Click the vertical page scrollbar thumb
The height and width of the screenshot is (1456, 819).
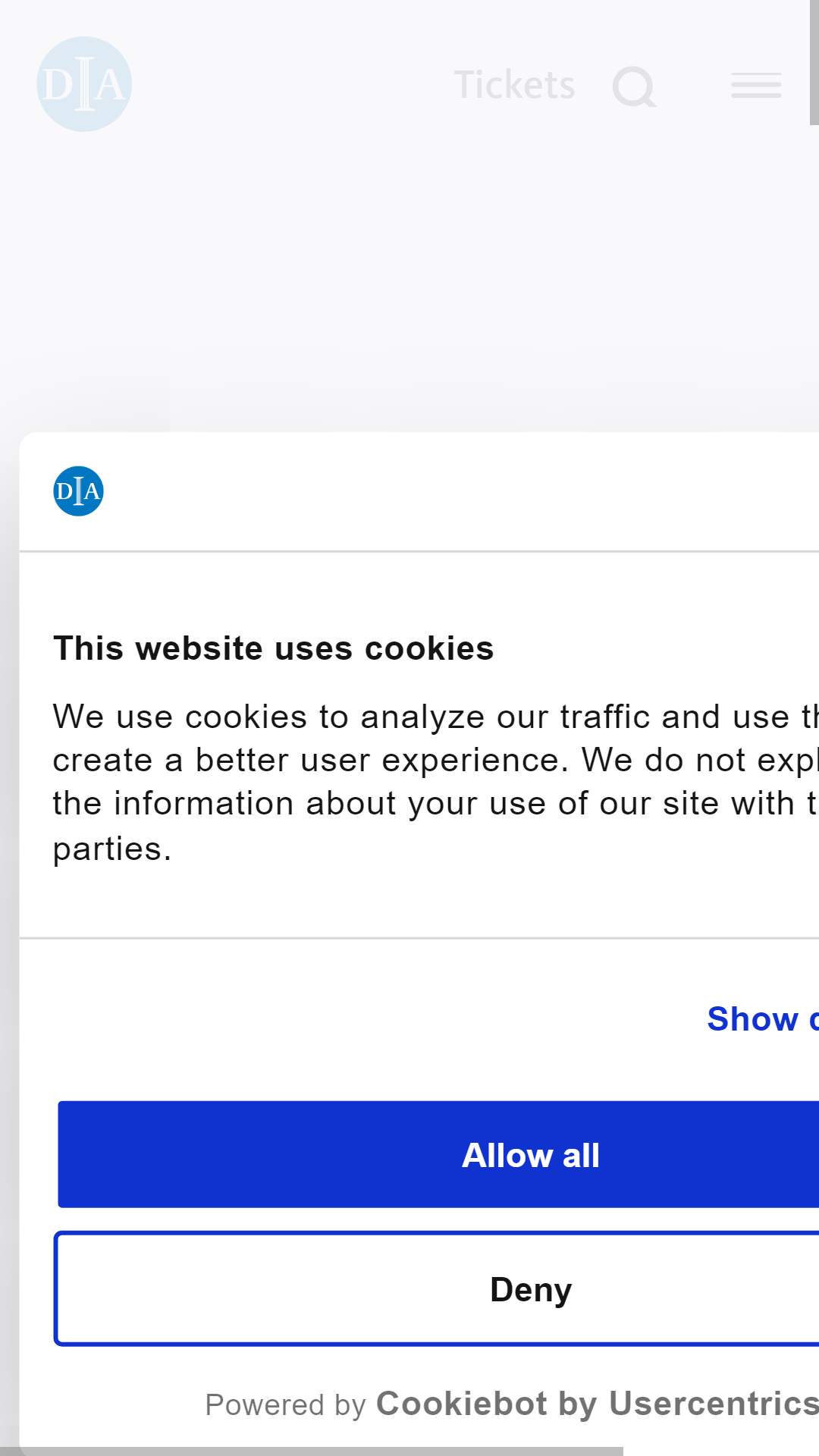tap(814, 62)
